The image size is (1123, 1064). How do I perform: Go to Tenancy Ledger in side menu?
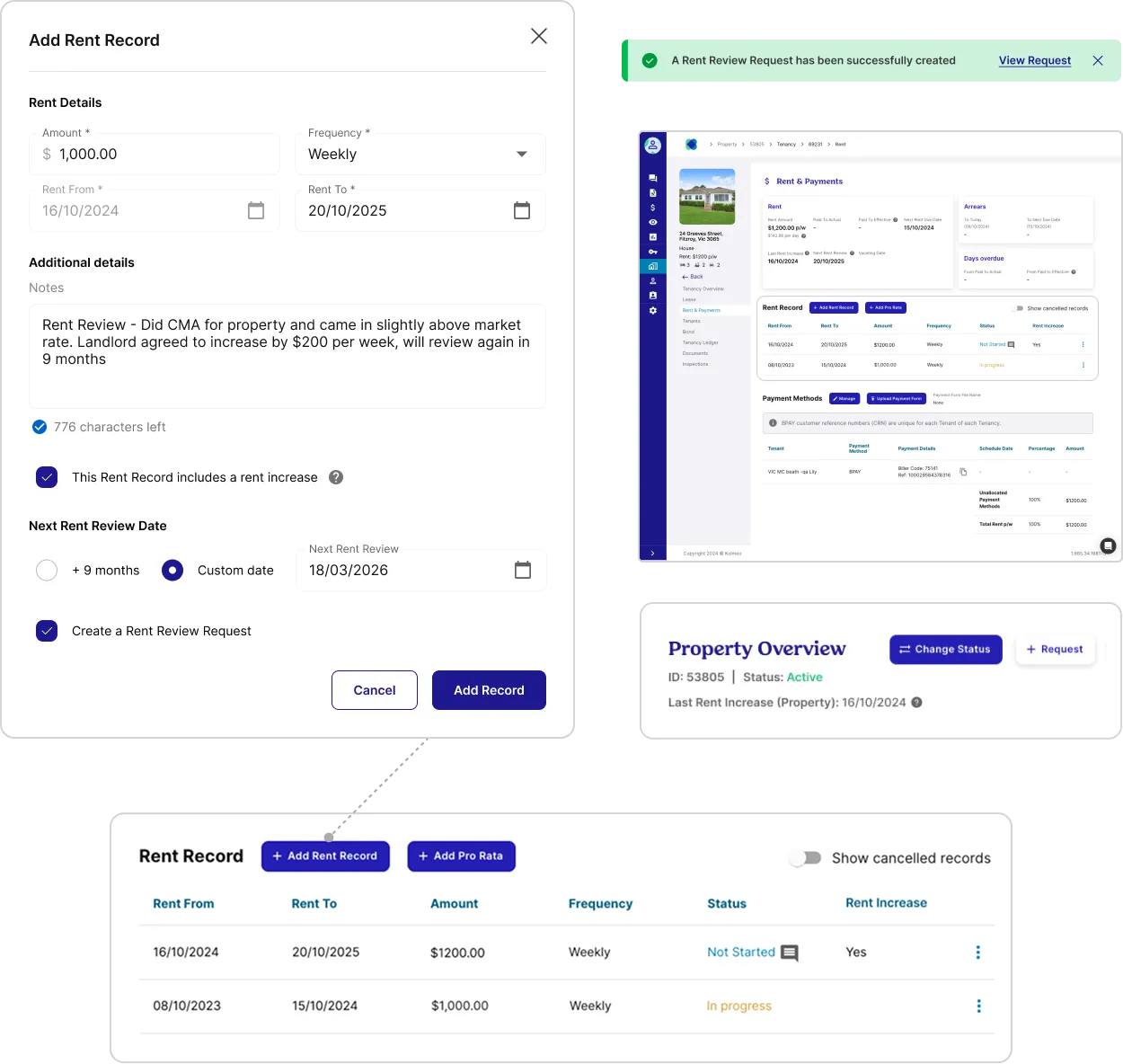coord(700,342)
